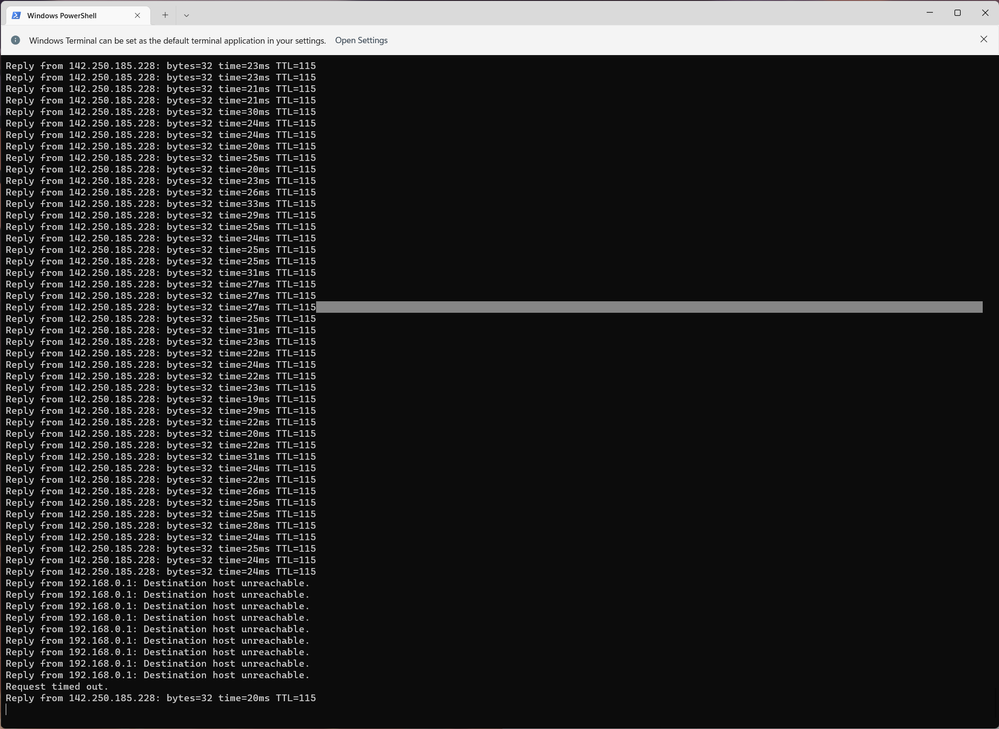Open Settings from the notification banner
The width and height of the screenshot is (999, 729).
[361, 40]
